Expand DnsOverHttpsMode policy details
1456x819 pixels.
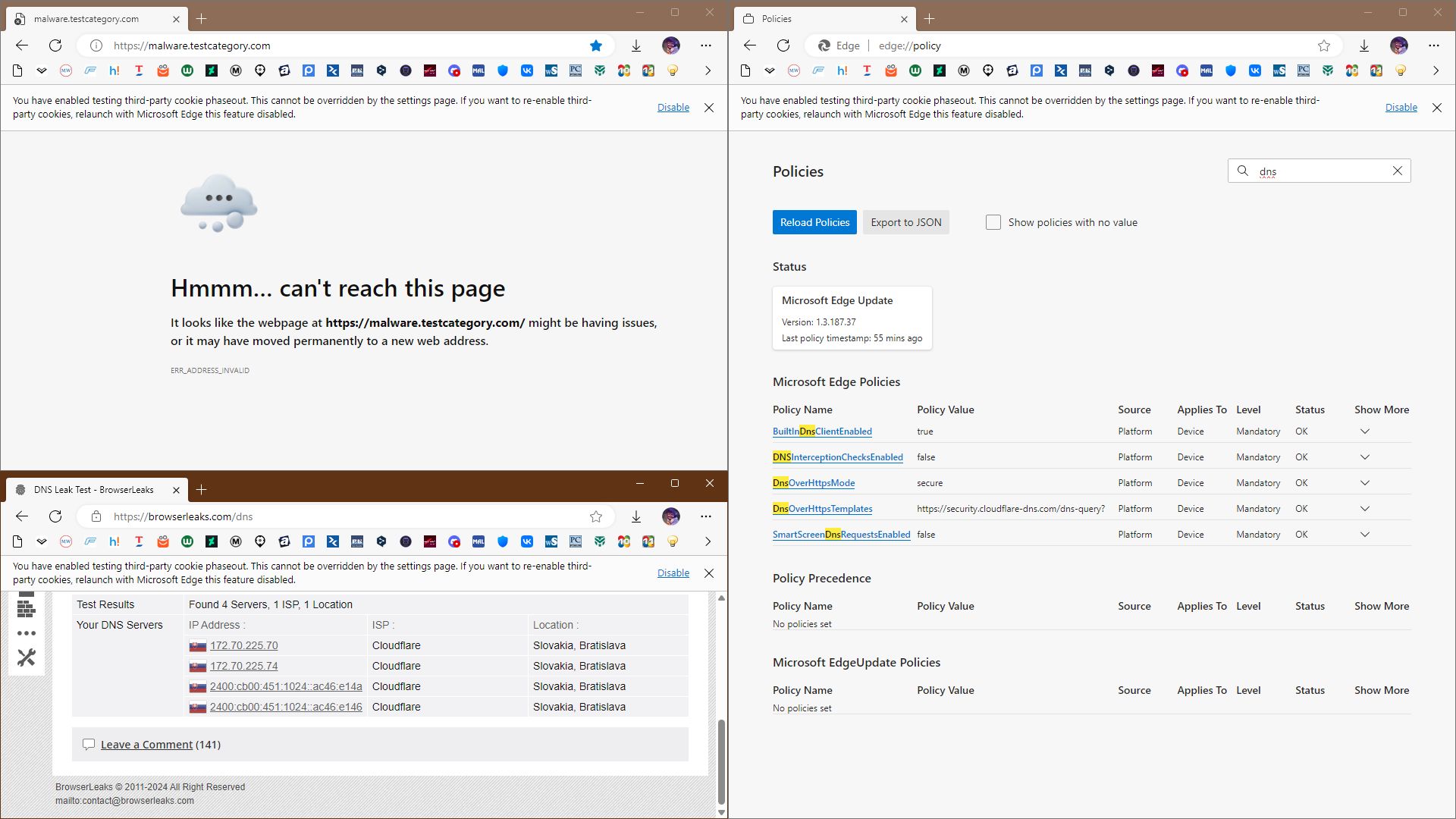click(x=1365, y=483)
